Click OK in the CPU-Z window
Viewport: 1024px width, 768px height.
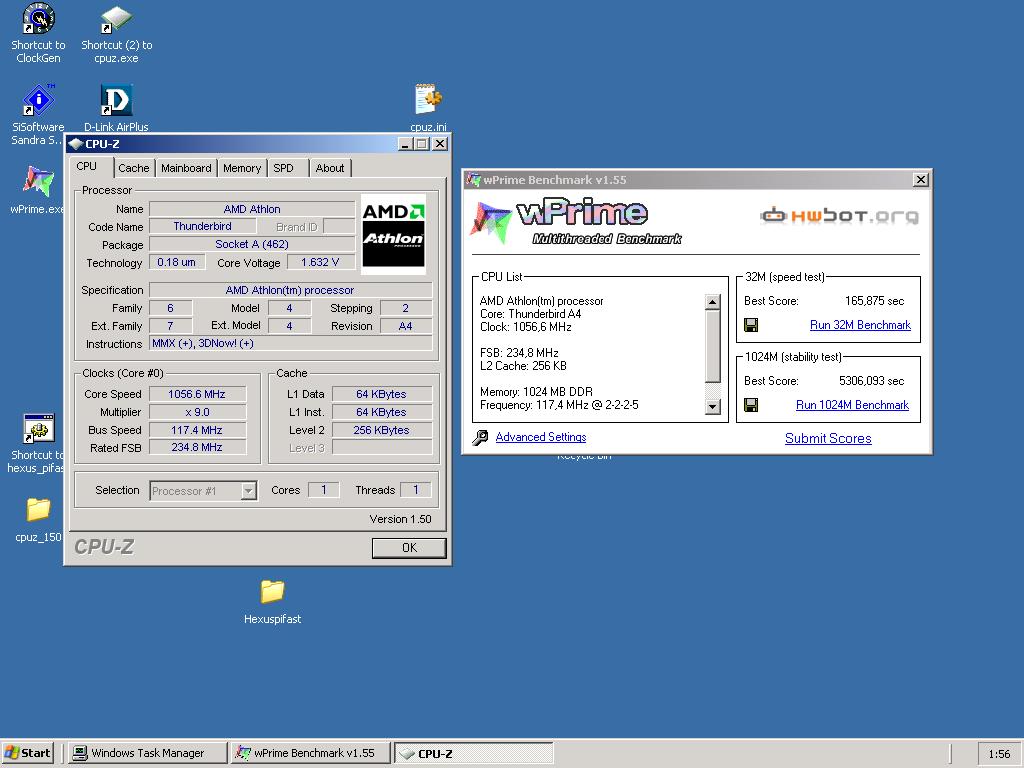click(409, 548)
